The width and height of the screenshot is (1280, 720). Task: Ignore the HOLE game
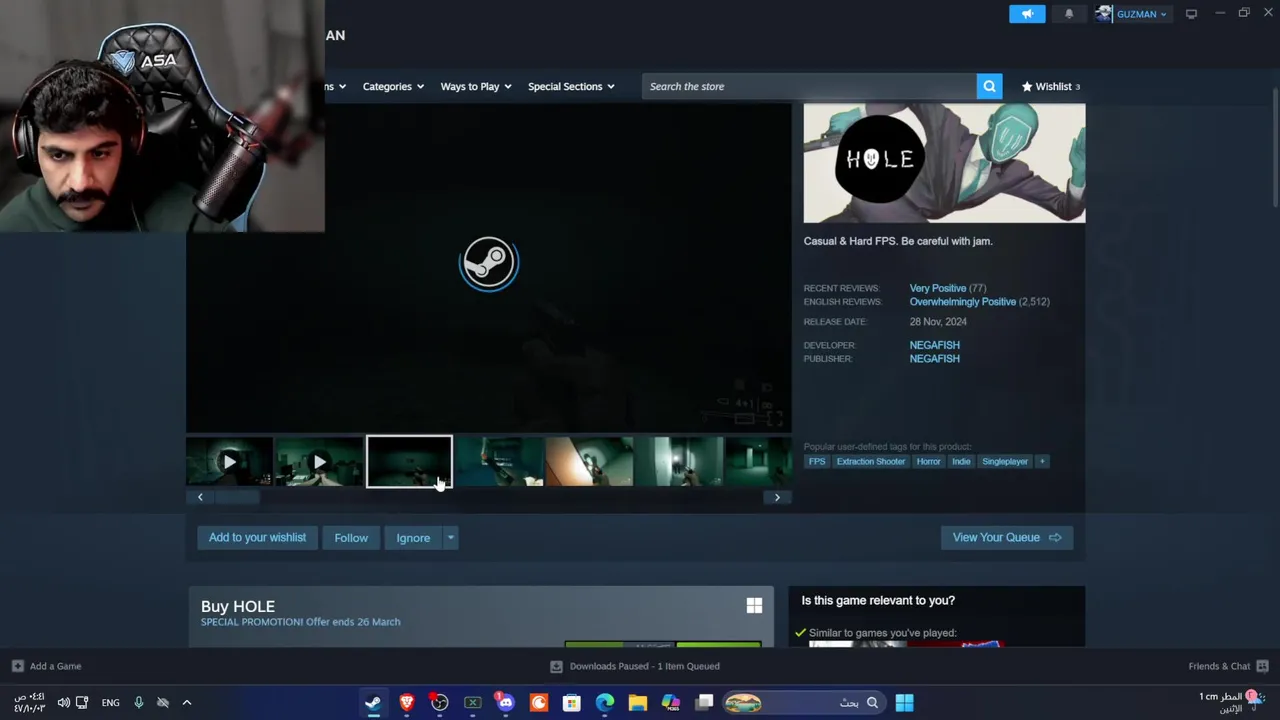[413, 538]
